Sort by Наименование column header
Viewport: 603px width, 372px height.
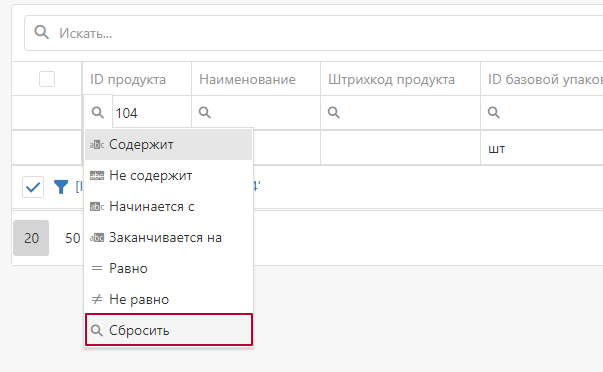pyautogui.click(x=247, y=80)
